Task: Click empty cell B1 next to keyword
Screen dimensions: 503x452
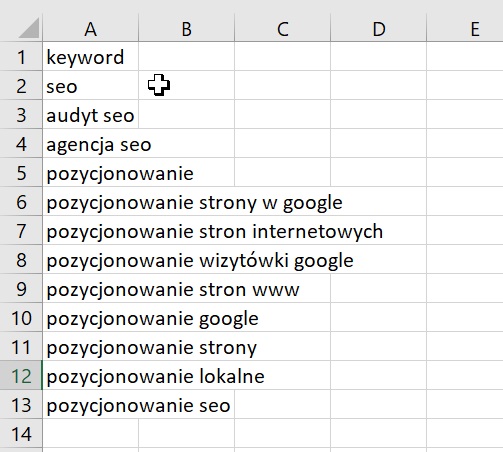Action: [186, 56]
